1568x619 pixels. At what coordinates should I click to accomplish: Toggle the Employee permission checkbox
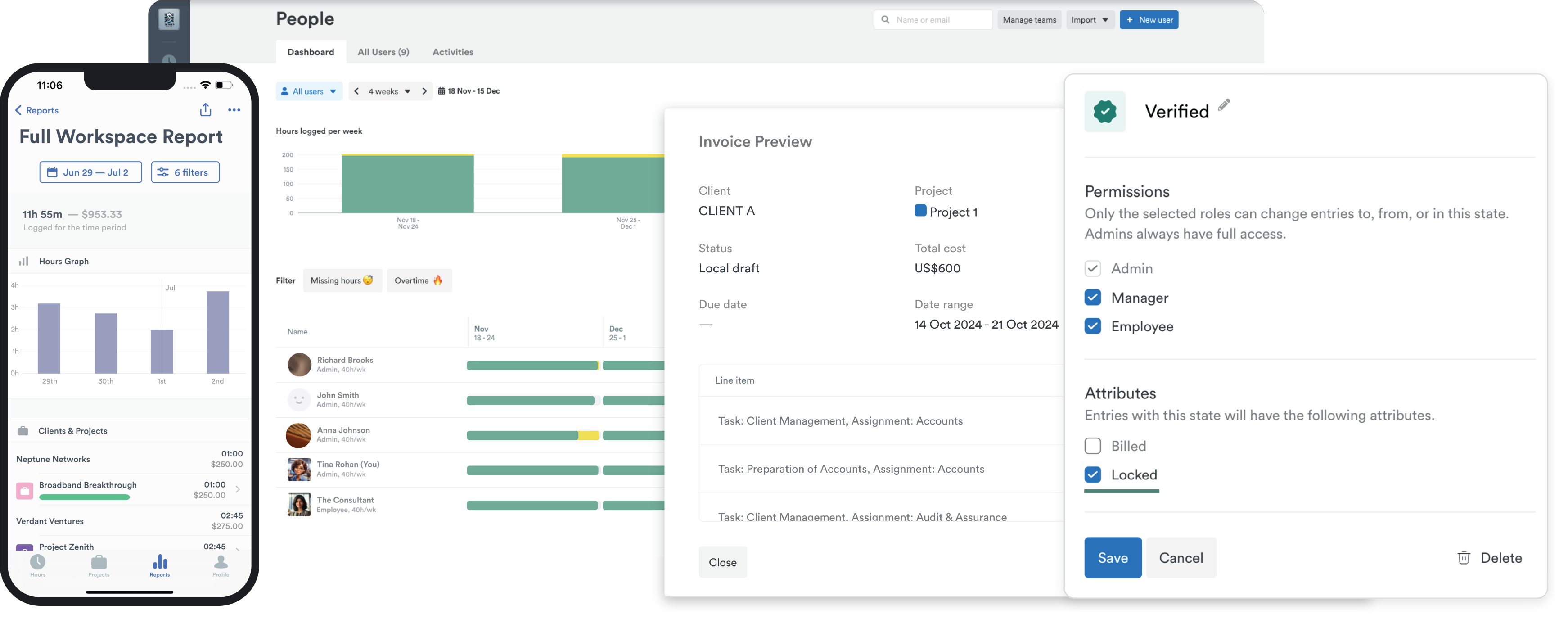(x=1093, y=326)
